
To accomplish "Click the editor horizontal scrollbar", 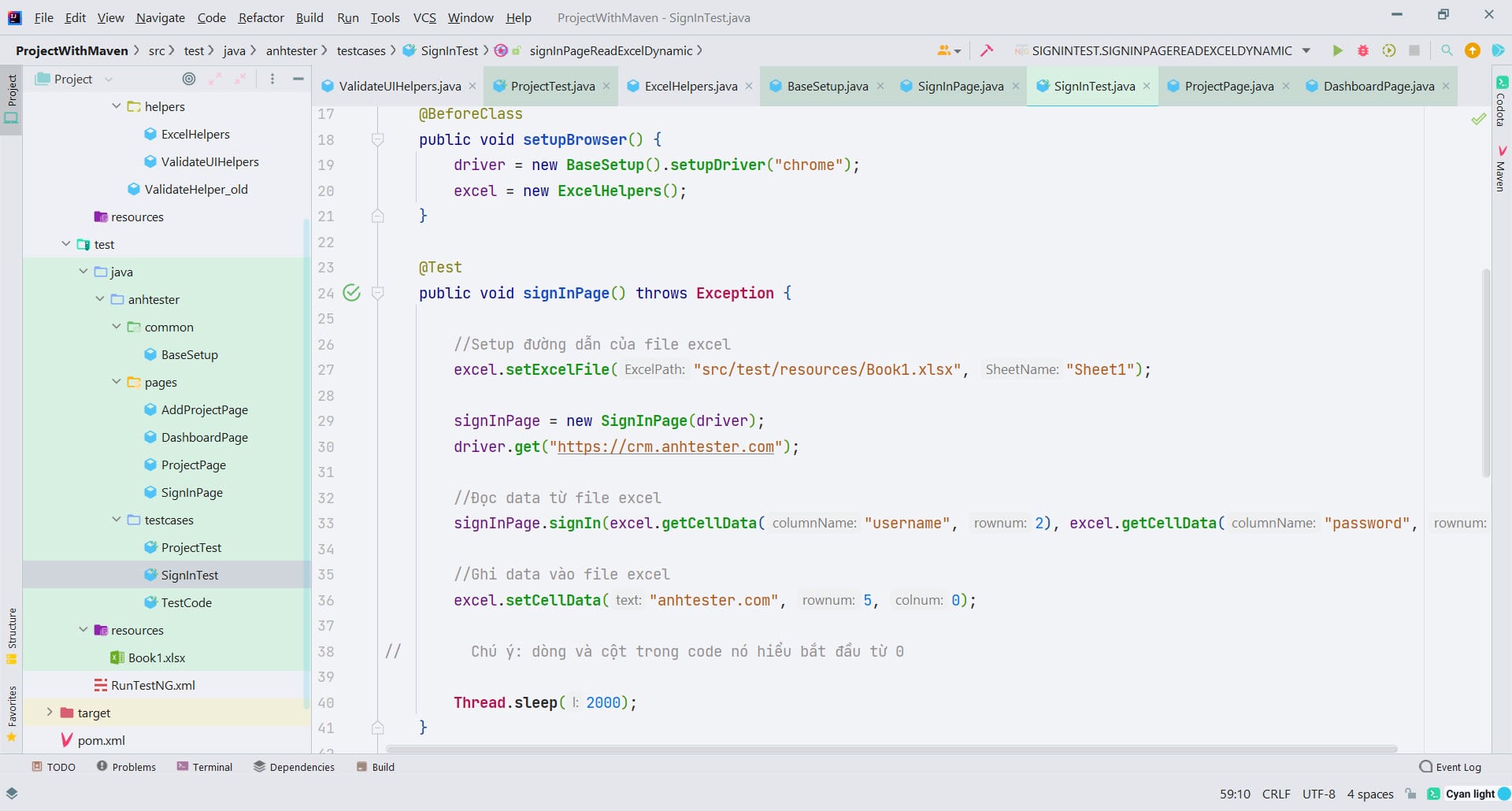I will click(891, 749).
